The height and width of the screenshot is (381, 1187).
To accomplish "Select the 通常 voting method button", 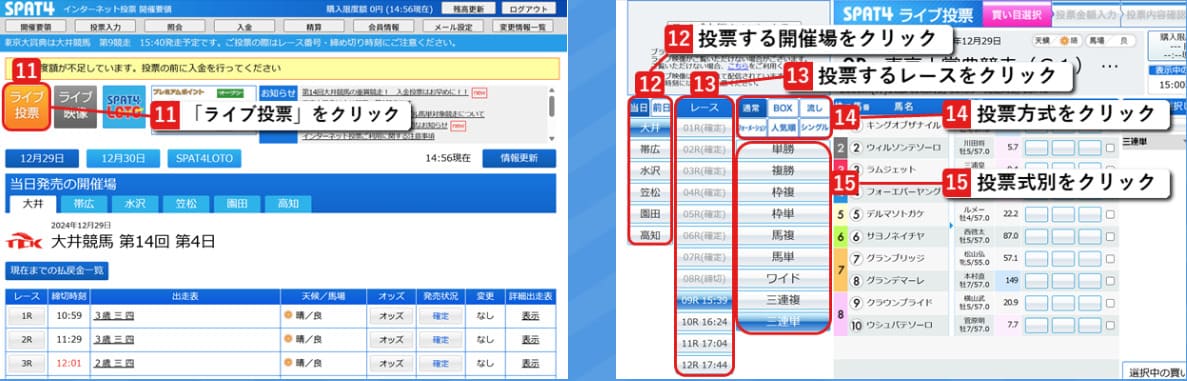I will (x=752, y=108).
